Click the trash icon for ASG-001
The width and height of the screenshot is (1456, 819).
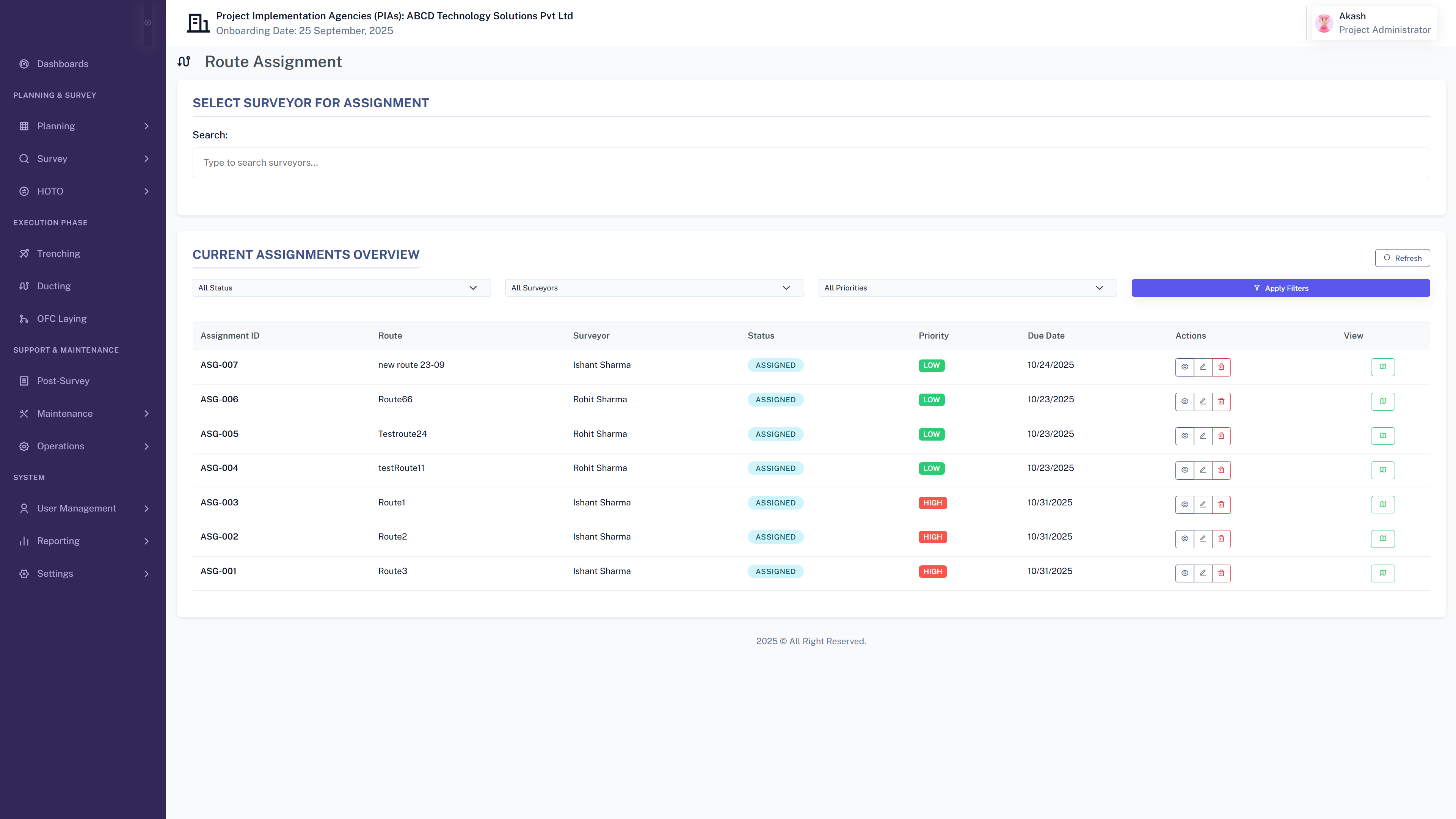click(1221, 573)
